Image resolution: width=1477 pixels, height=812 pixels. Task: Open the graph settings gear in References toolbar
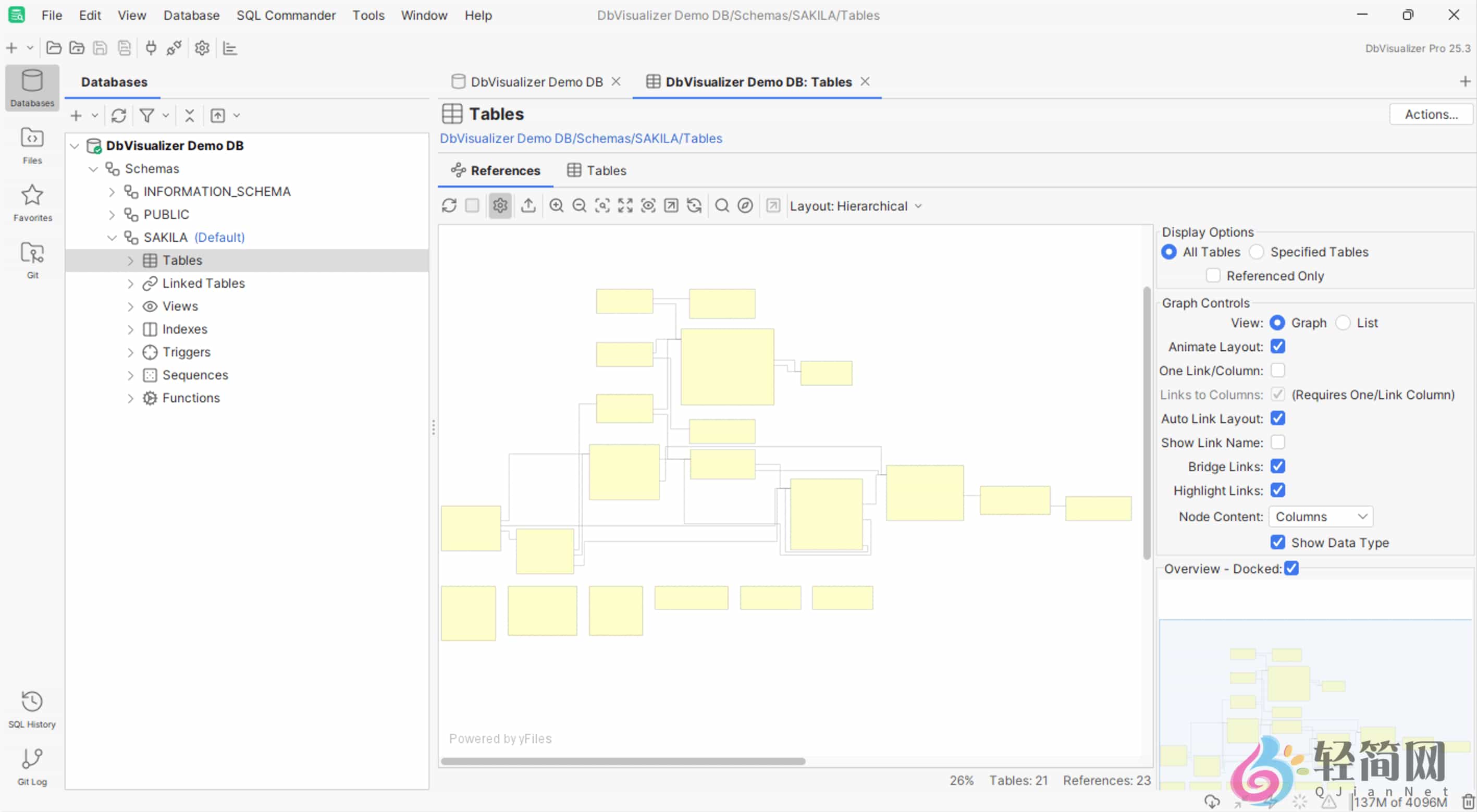coord(499,205)
